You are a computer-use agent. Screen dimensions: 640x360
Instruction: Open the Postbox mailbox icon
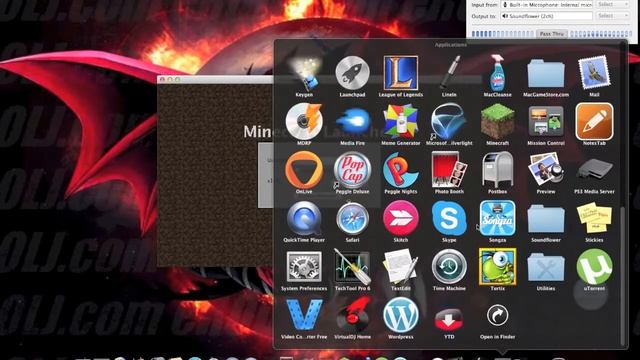pyautogui.click(x=497, y=170)
